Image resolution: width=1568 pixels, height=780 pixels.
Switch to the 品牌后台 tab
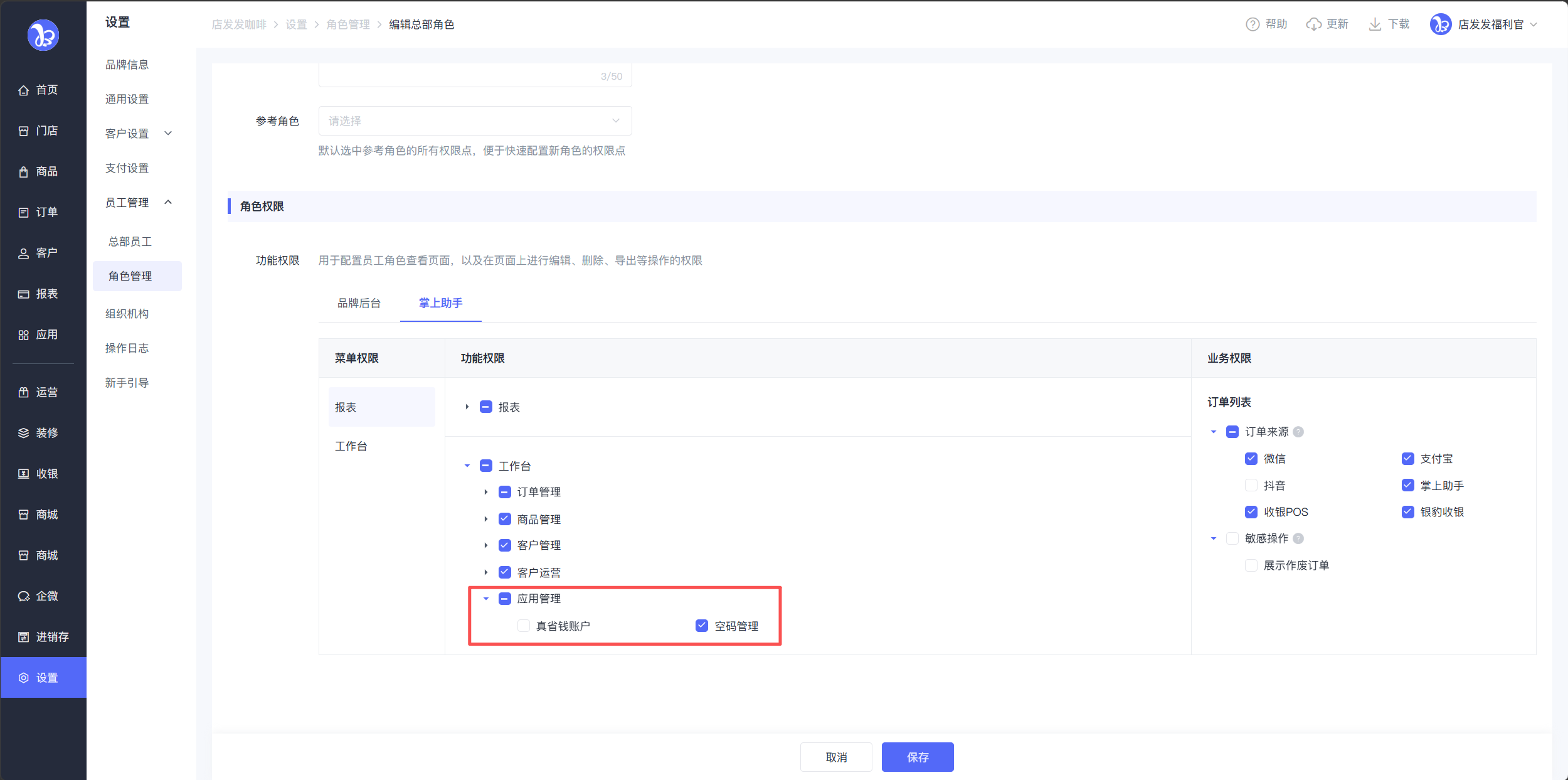pos(359,303)
